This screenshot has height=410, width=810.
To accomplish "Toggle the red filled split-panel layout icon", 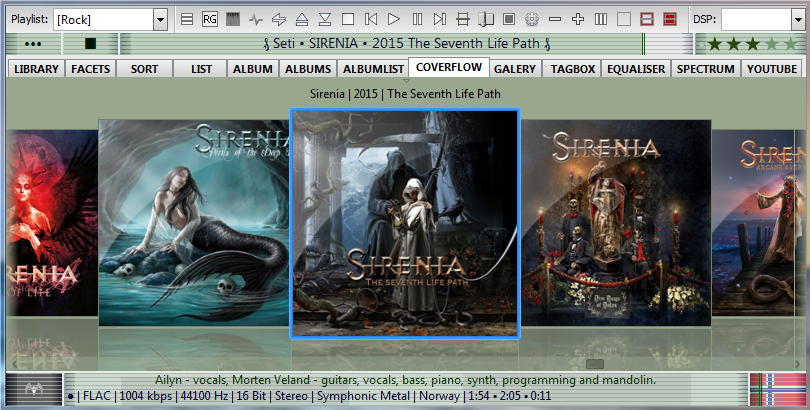I will pyautogui.click(x=670, y=20).
